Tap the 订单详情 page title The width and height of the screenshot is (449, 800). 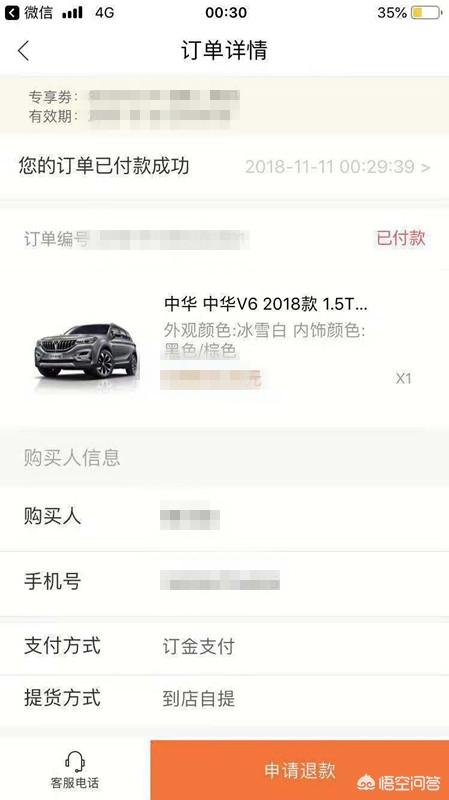224,51
